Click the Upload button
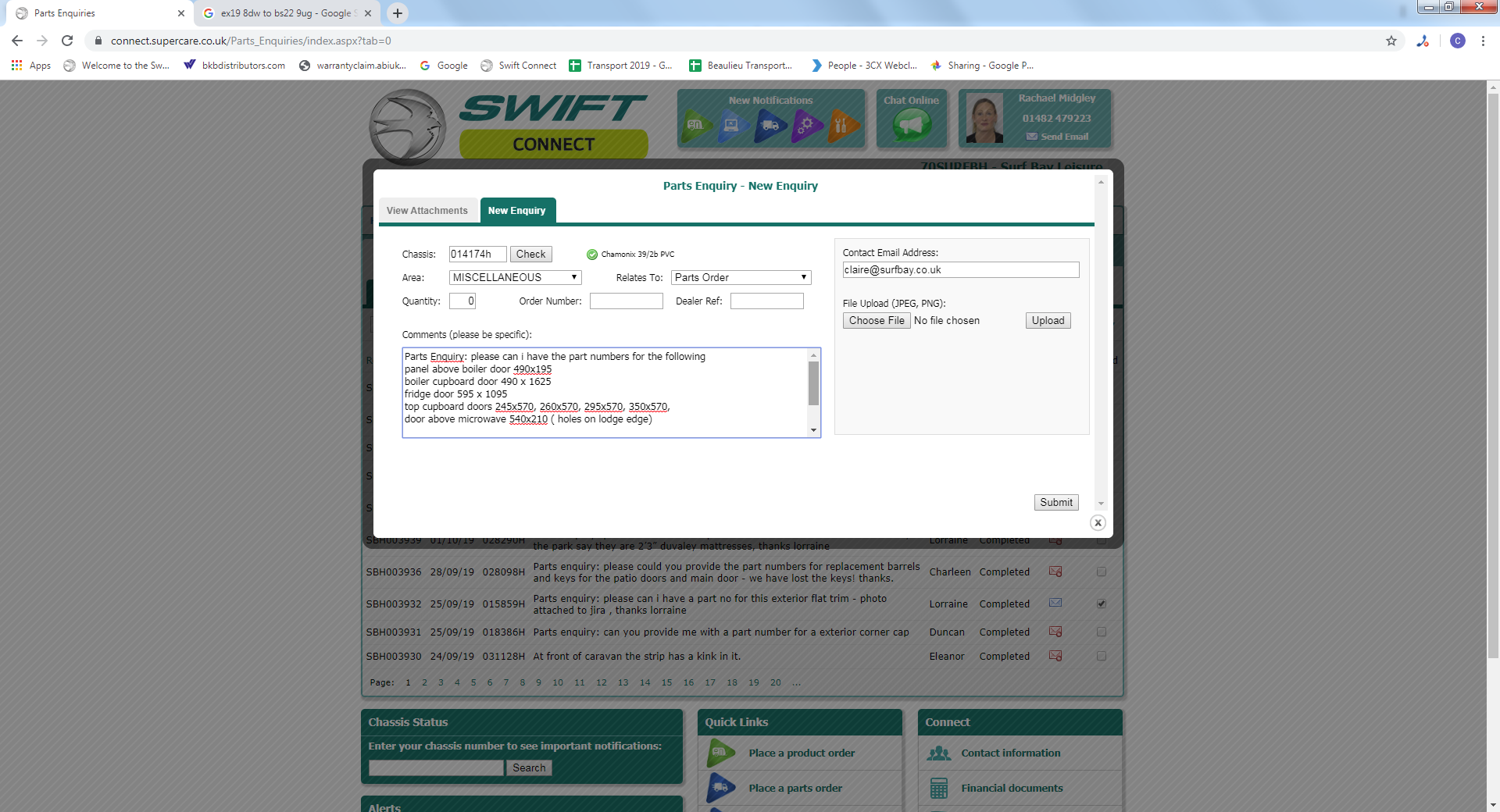Viewport: 1500px width, 812px height. (x=1048, y=320)
